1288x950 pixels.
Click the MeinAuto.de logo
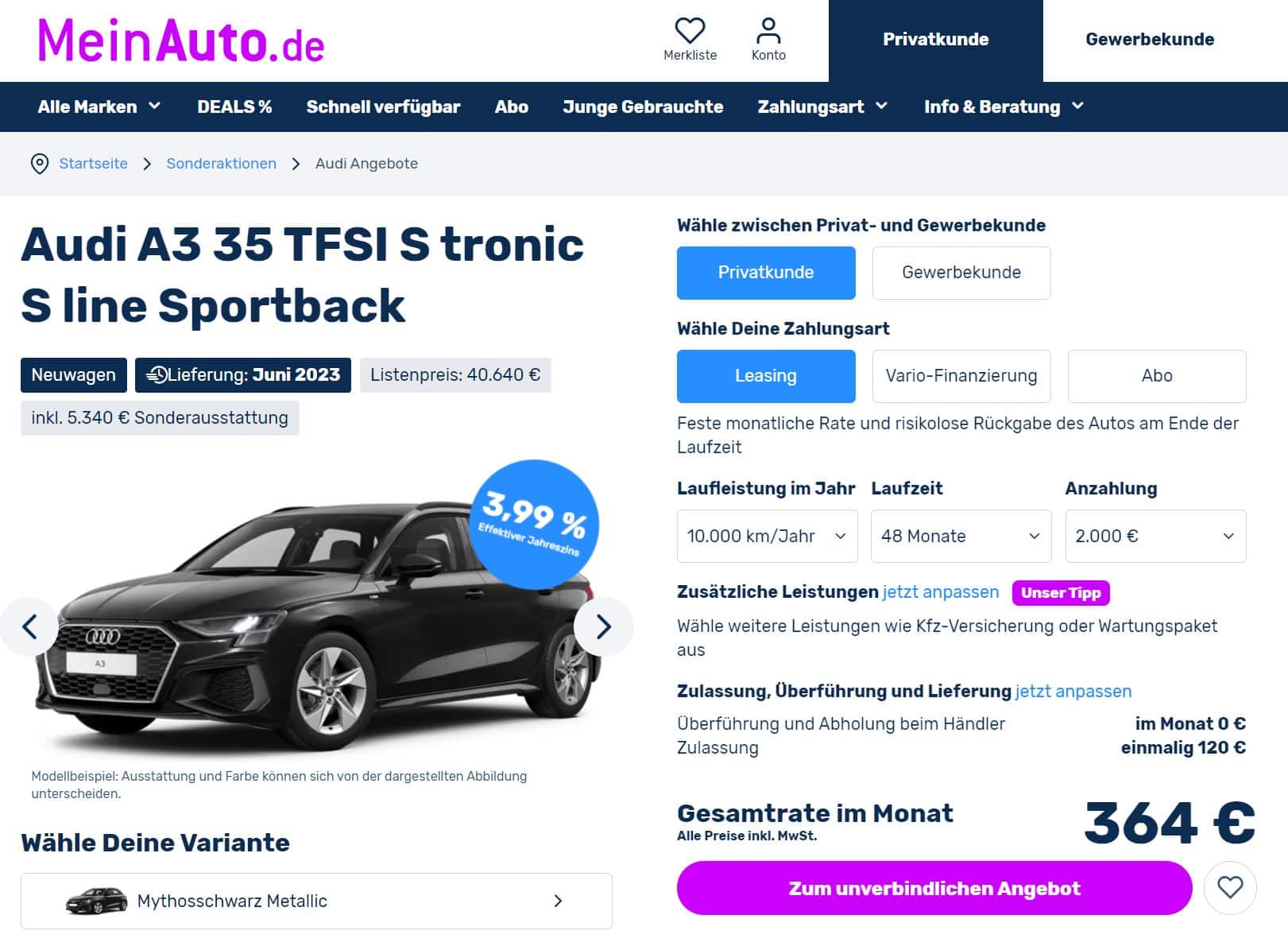181,41
